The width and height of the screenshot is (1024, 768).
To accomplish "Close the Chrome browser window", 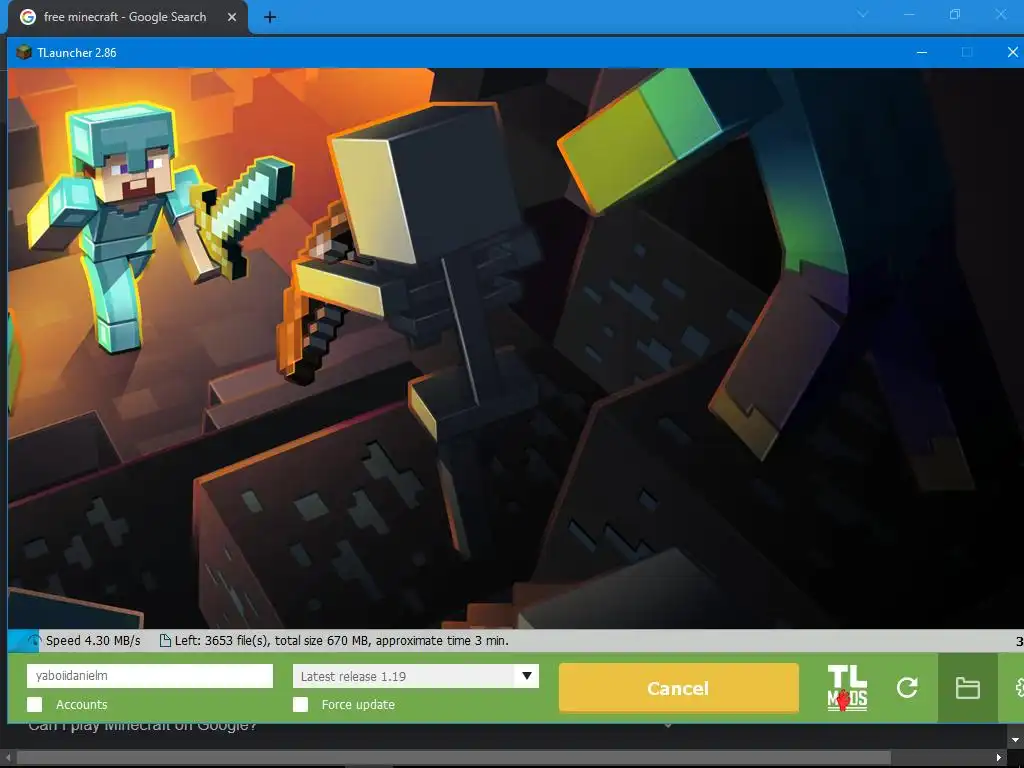I will tap(1000, 14).
